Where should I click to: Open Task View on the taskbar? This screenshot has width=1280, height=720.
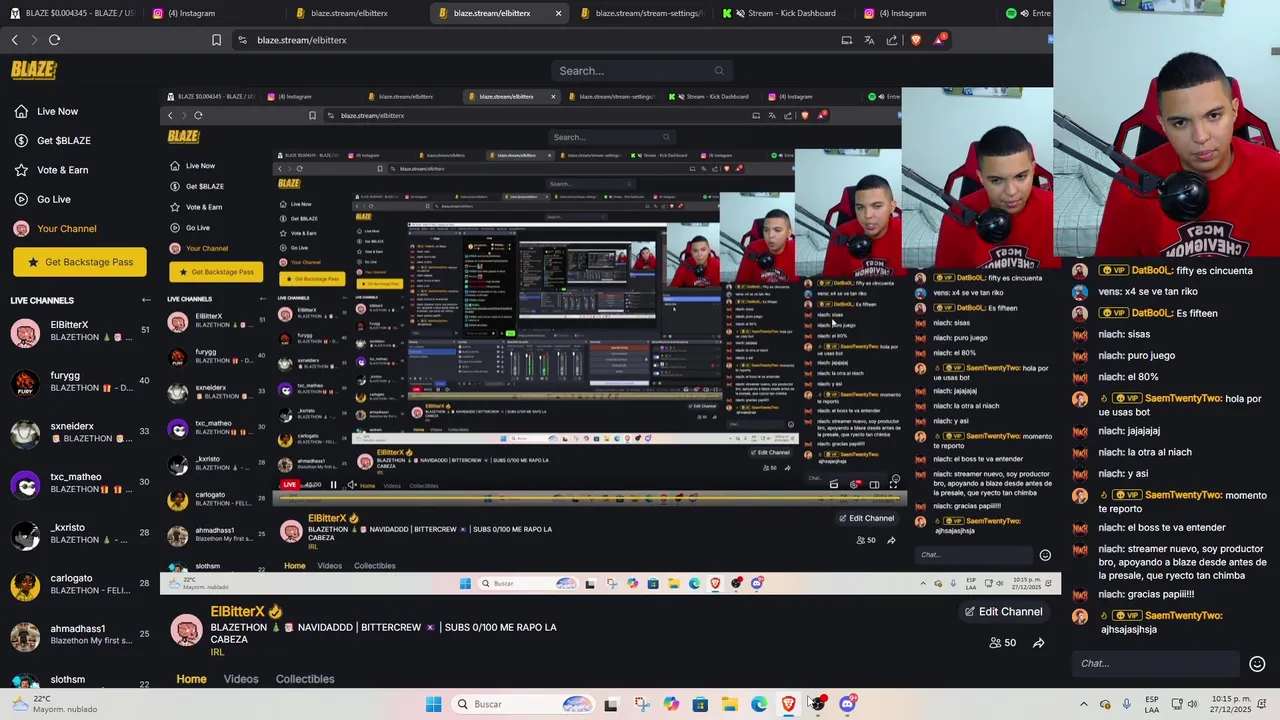611,704
